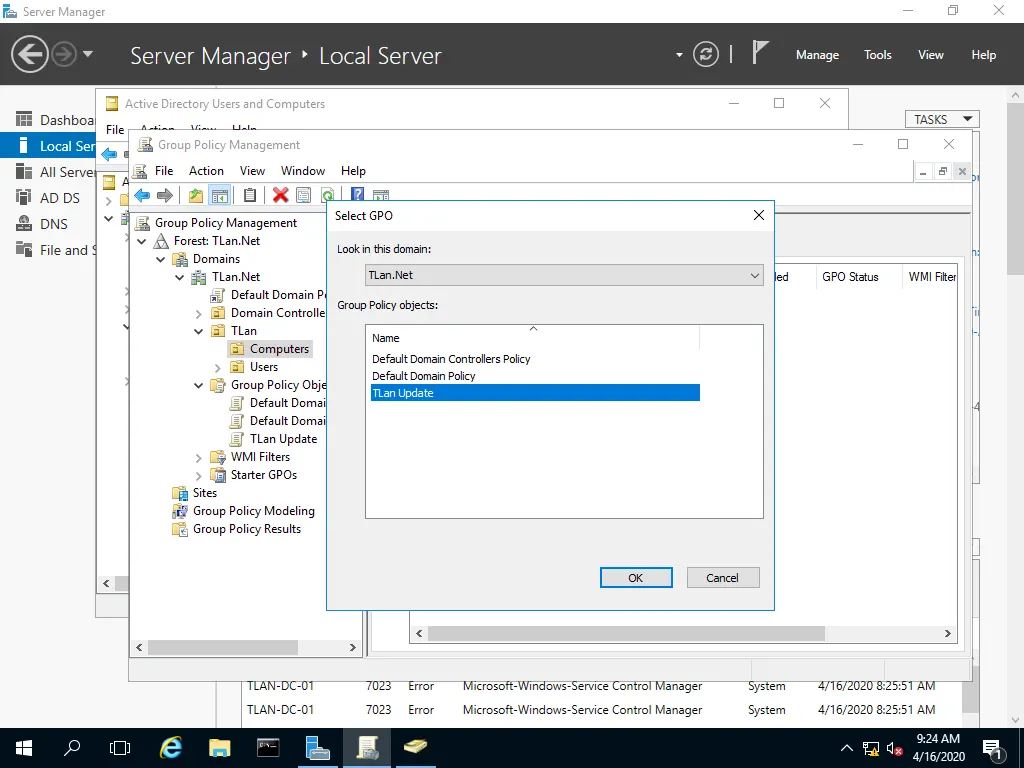Click the clipboard icon in Group Policy Management toolbar
1024x768 pixels.
click(x=249, y=195)
